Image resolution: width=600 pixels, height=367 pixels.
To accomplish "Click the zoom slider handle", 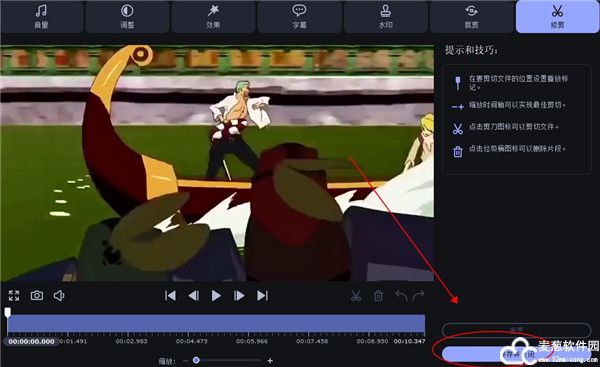I will [196, 360].
